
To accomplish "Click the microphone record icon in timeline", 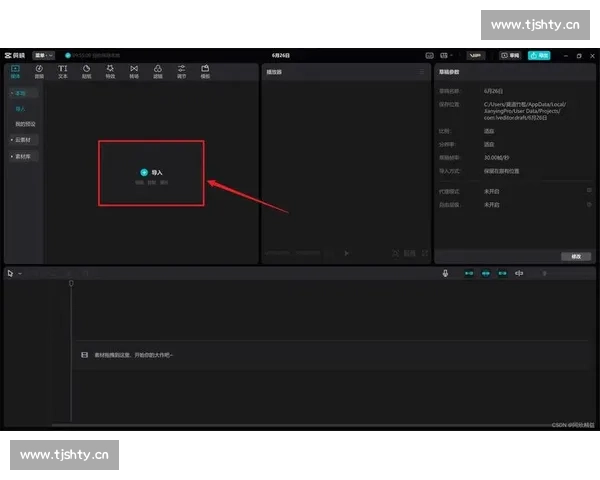I will coord(445,273).
